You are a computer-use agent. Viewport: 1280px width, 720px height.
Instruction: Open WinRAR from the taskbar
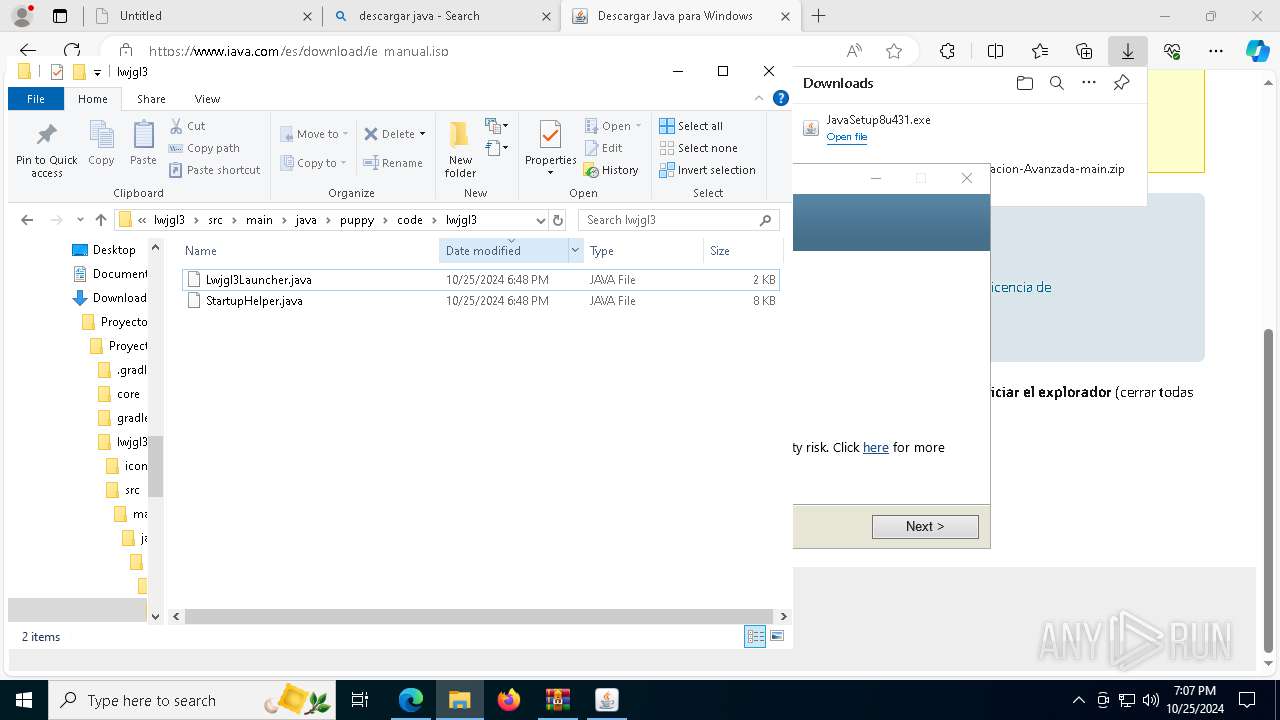pyautogui.click(x=557, y=700)
